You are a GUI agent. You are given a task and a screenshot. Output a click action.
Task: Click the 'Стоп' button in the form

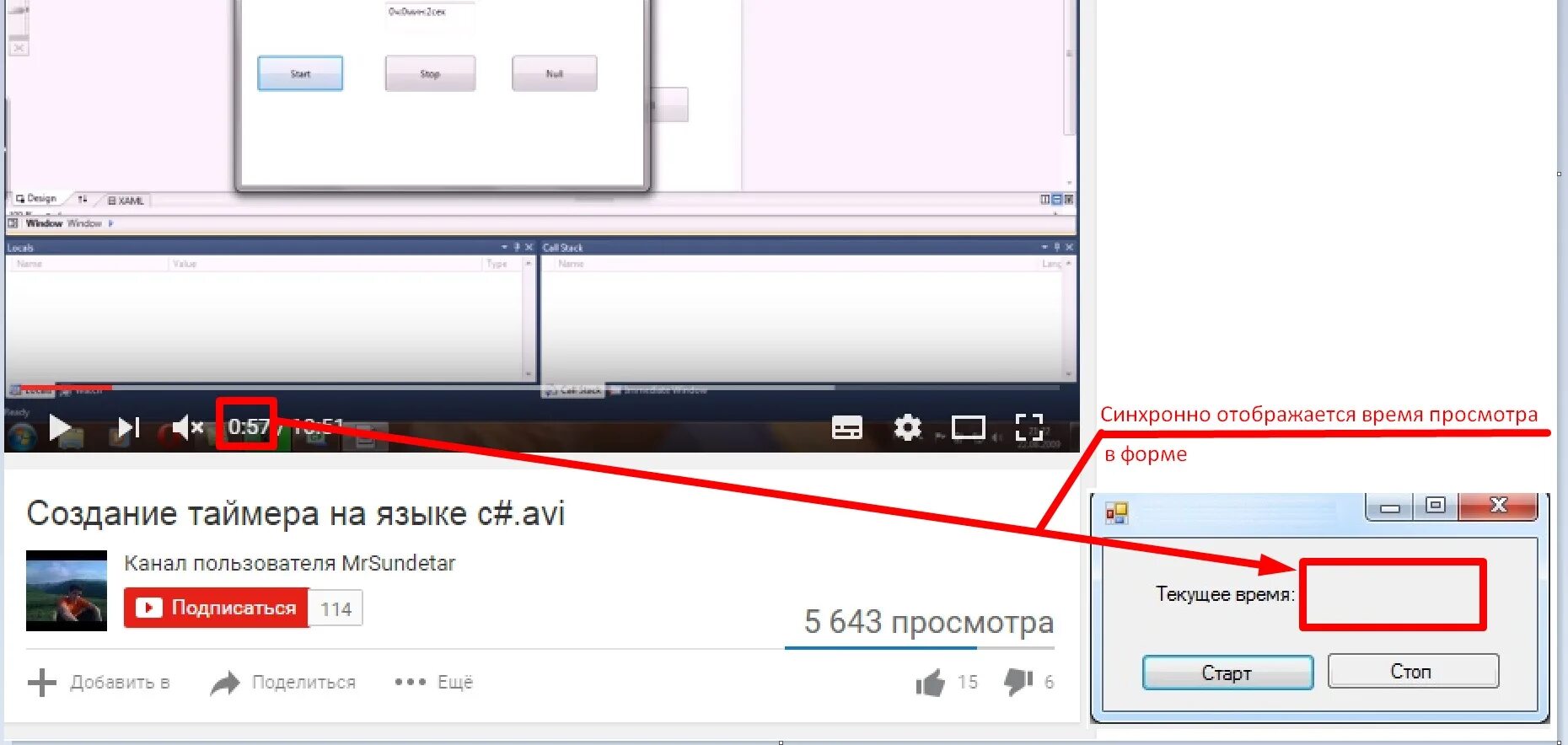point(1413,672)
